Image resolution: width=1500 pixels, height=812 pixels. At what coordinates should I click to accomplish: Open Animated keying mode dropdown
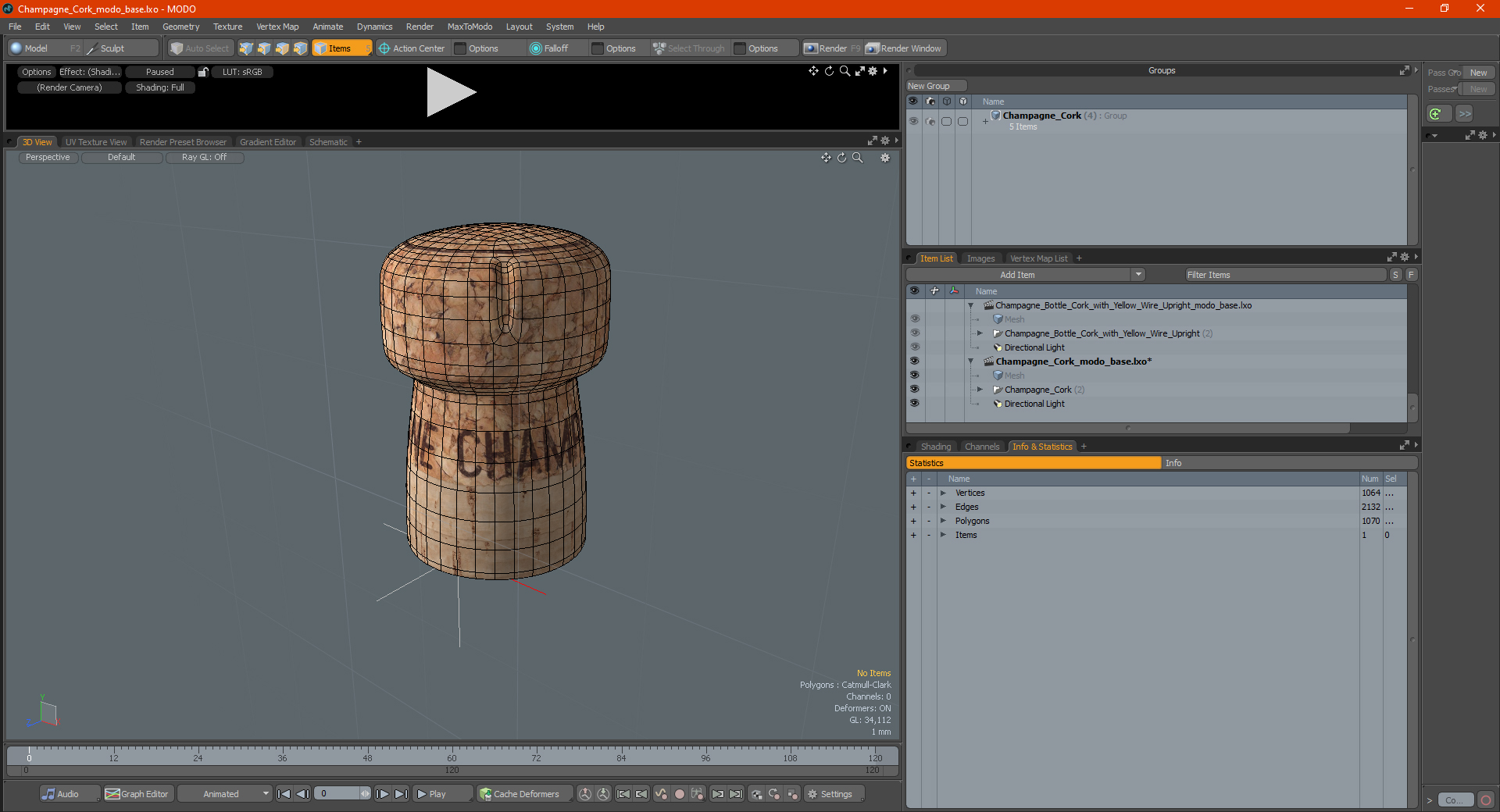[x=225, y=794]
